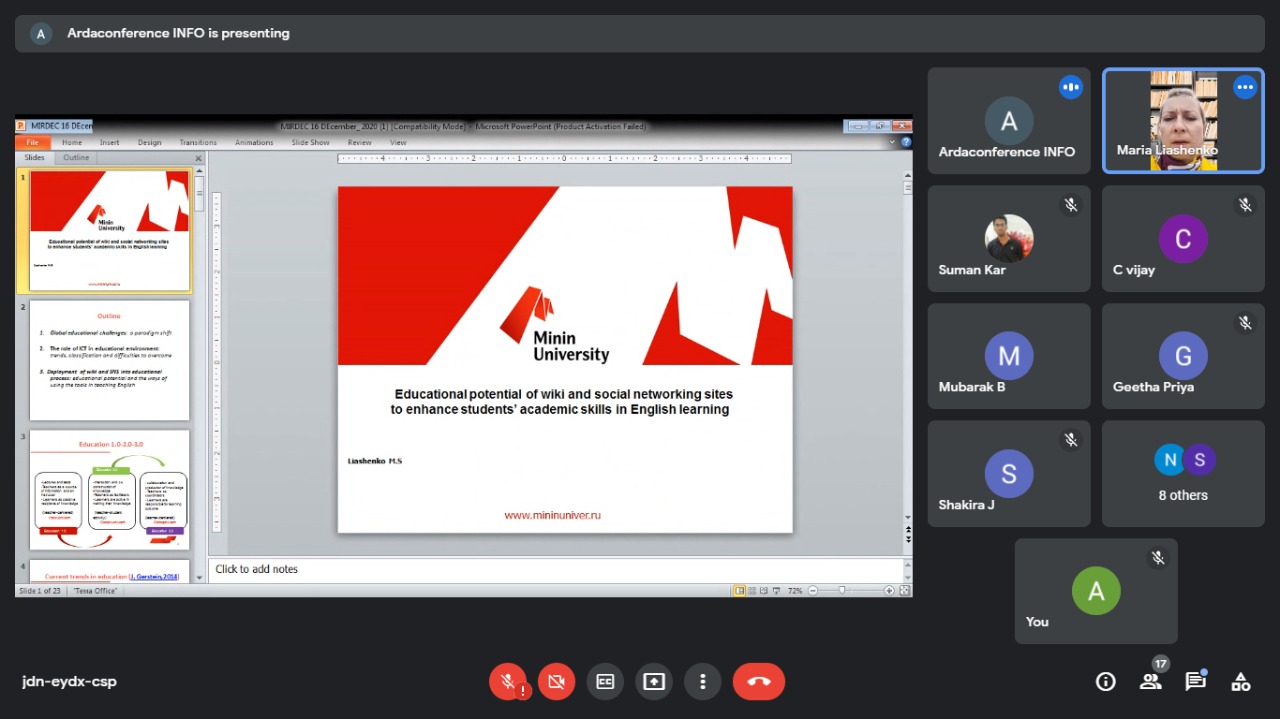Start Slide Show from status bar icon

pos(778,591)
